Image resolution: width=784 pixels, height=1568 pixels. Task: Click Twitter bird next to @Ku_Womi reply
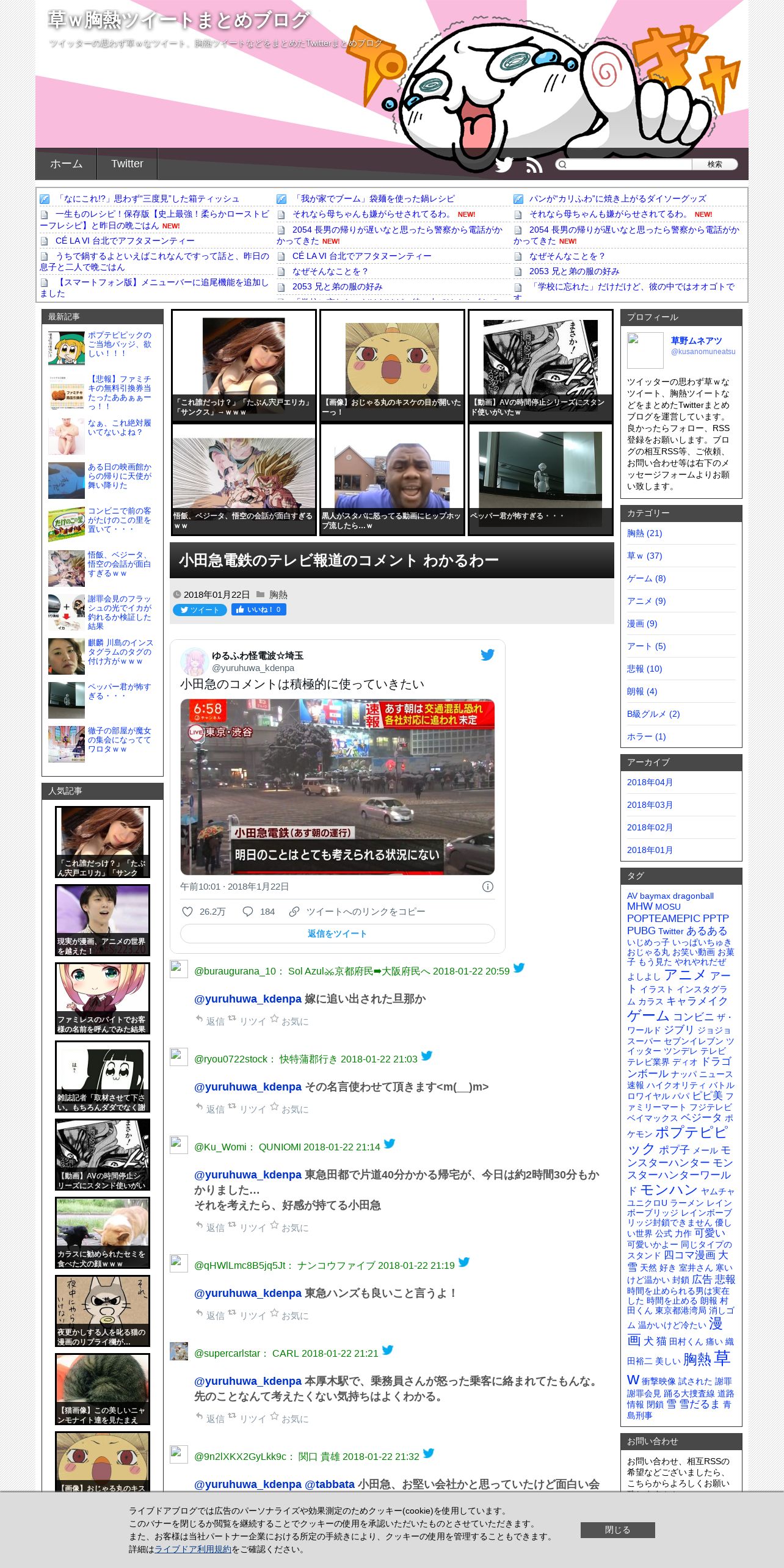click(390, 1143)
